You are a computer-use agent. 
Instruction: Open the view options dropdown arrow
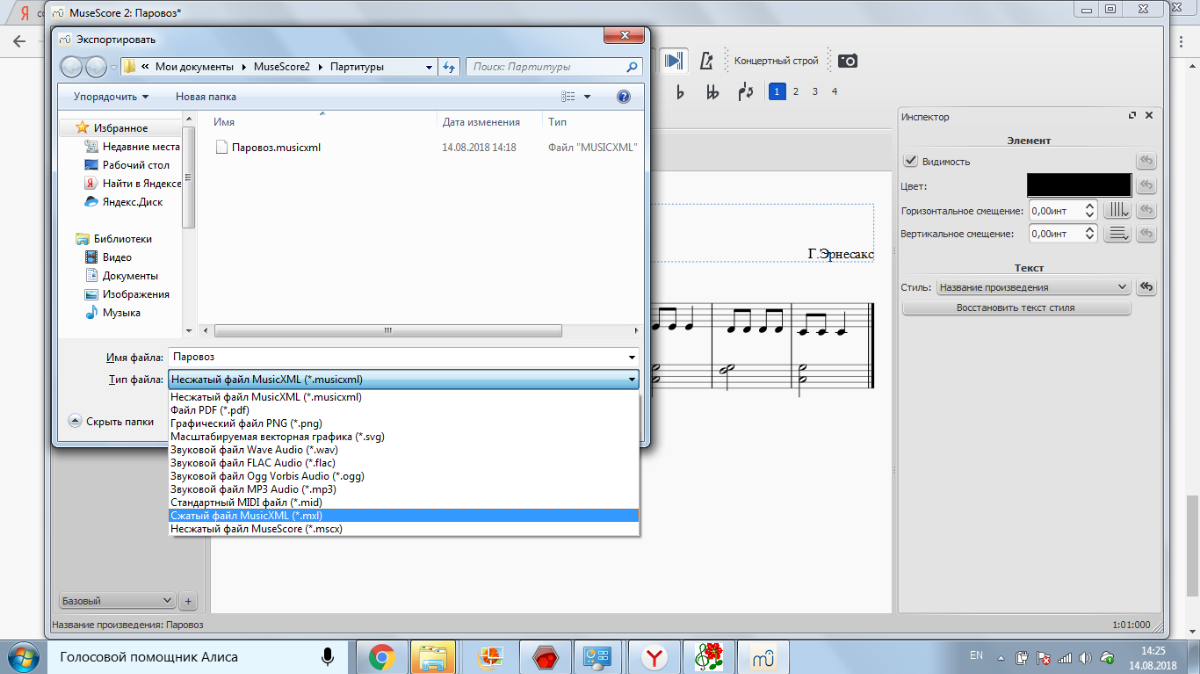pos(587,97)
